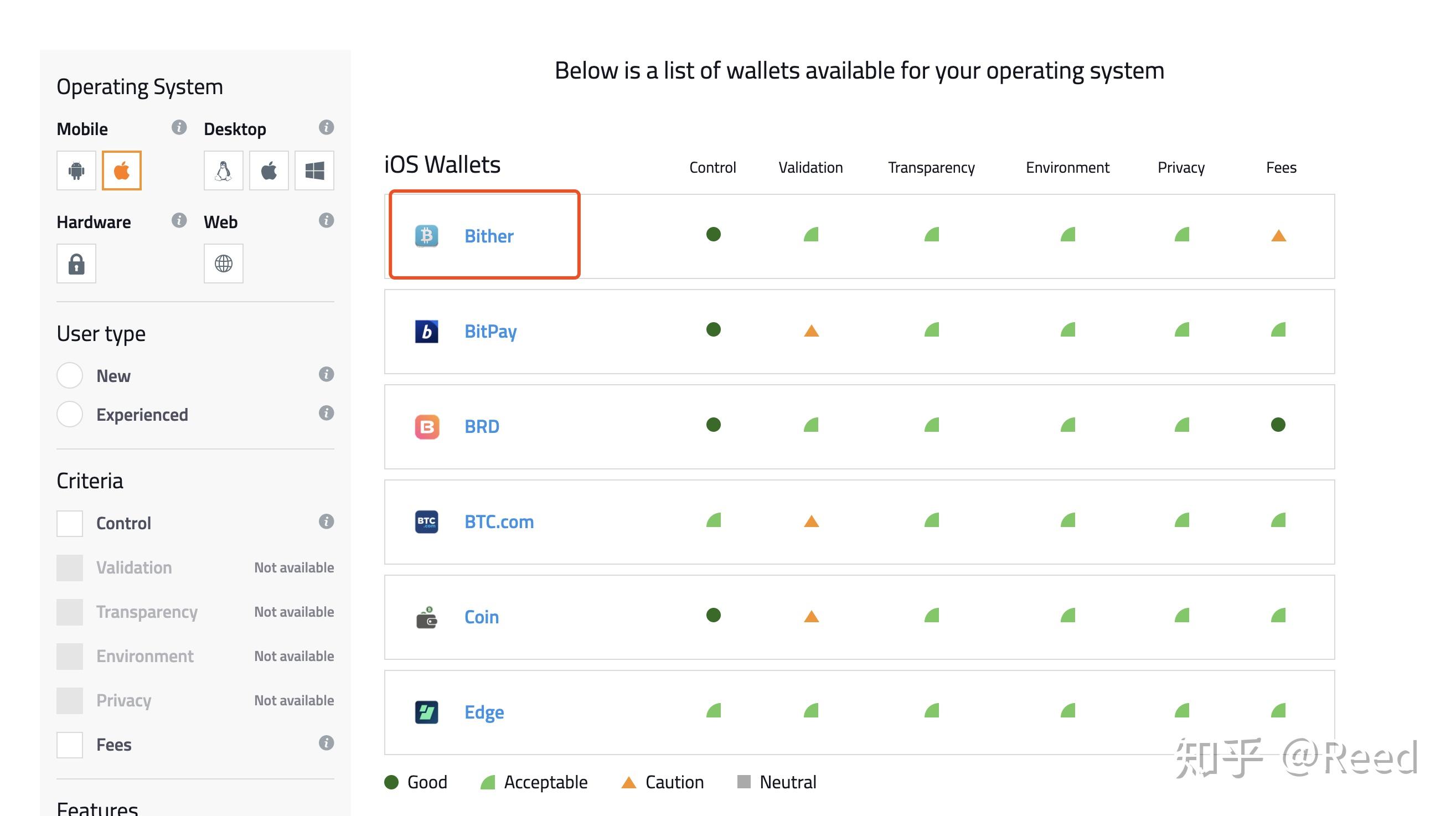Screen dimensions: 1456x816
Task: Open the BRD wallet link
Action: pos(482,427)
